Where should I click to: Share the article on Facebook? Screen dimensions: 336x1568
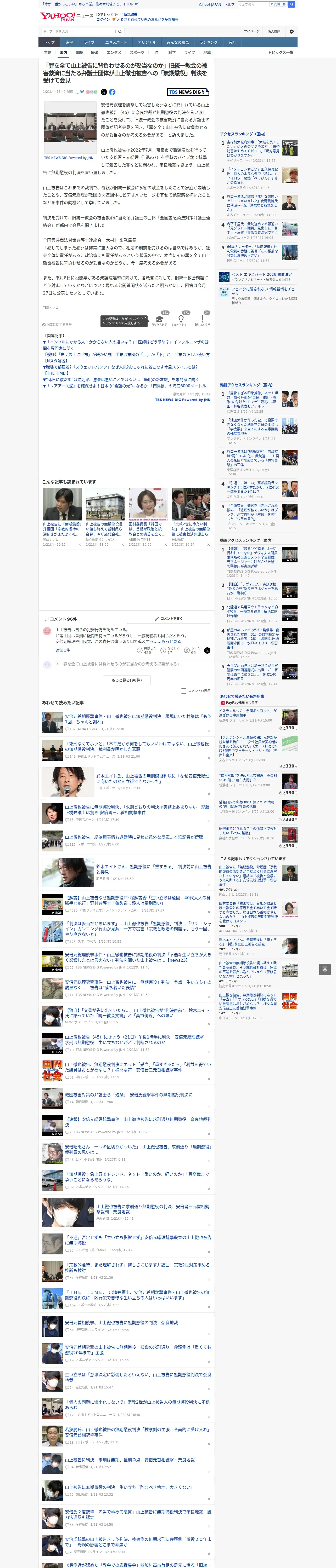112,92
